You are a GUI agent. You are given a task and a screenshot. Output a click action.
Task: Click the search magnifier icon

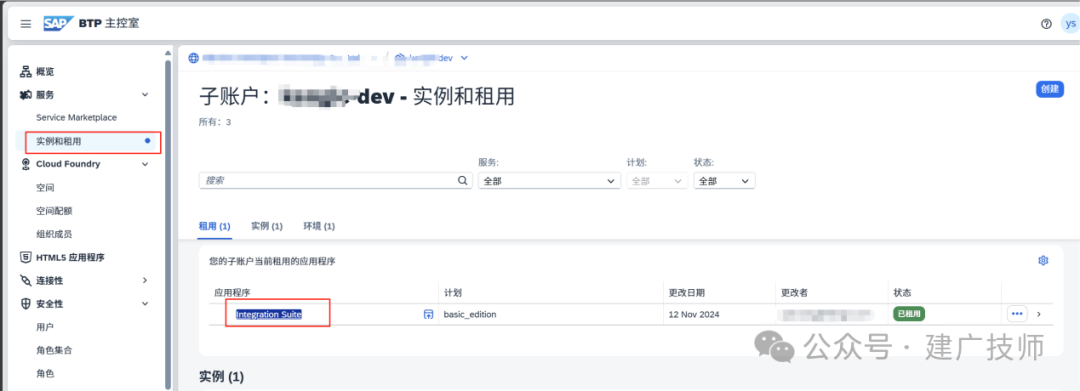pos(463,180)
